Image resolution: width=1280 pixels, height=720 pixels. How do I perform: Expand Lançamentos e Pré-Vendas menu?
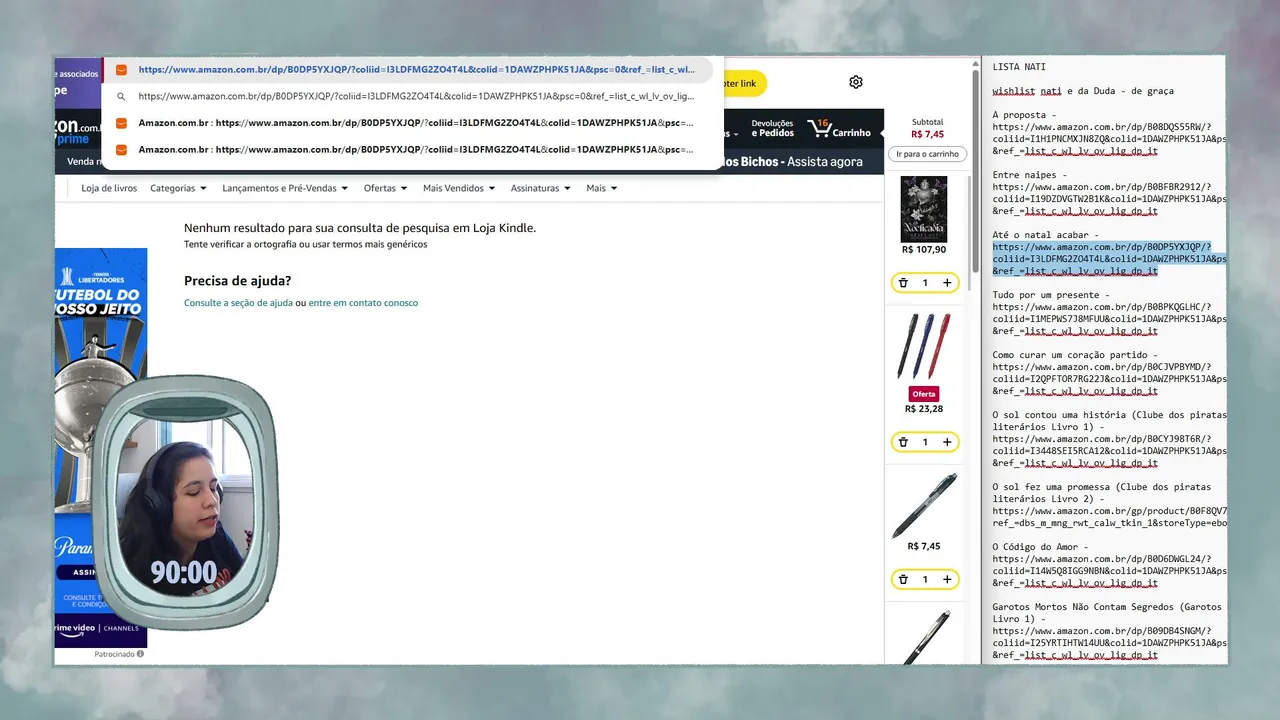285,188
